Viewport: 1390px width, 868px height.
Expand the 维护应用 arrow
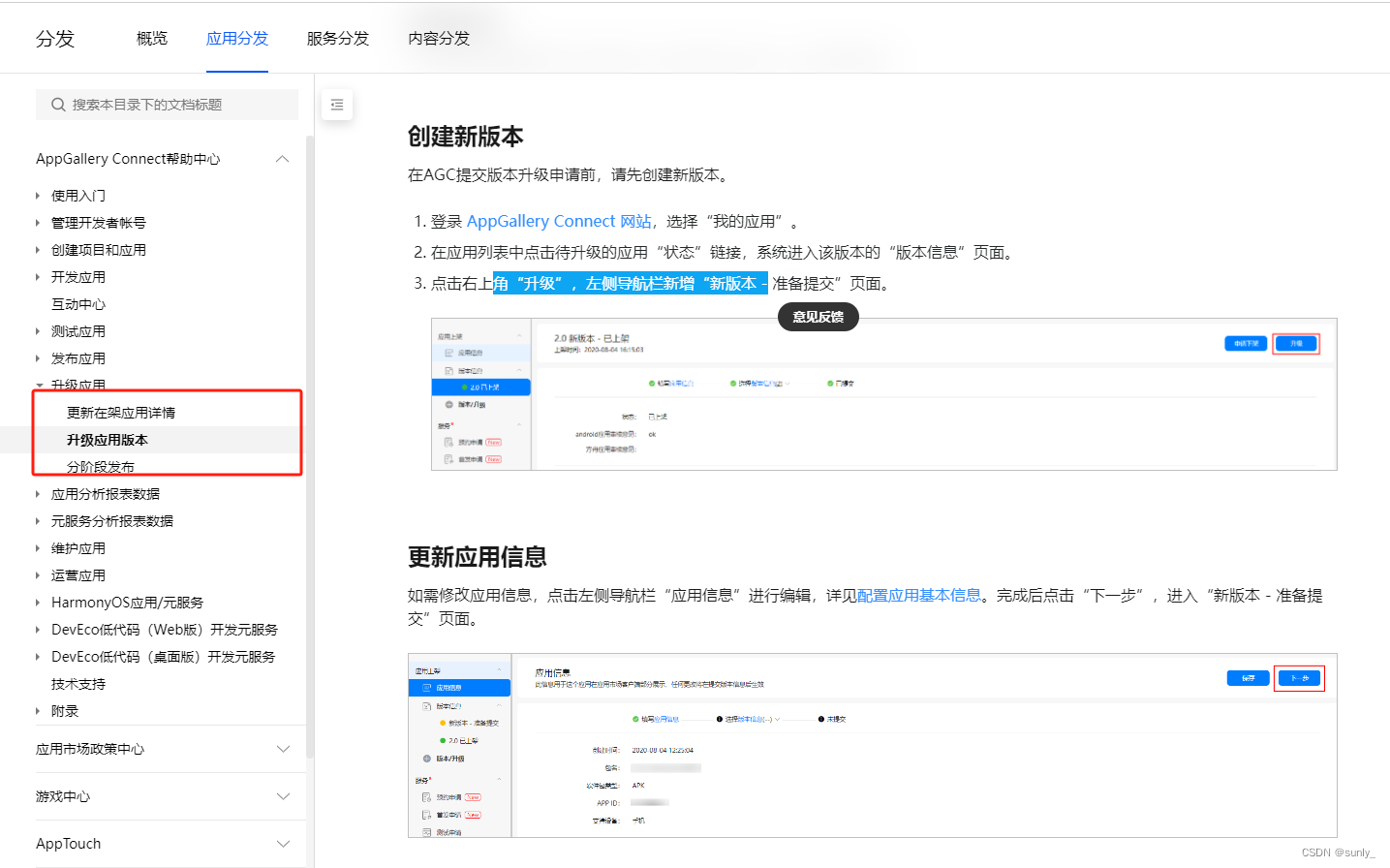(x=39, y=548)
